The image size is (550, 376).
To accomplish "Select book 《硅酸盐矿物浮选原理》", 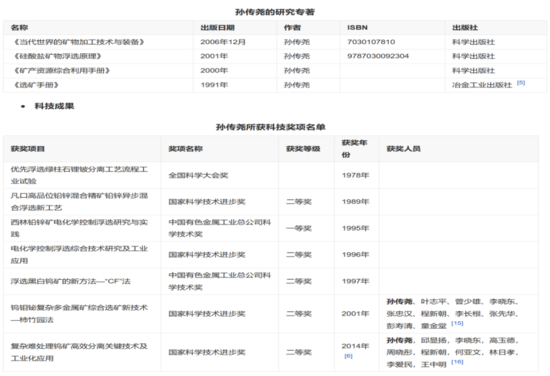I will pyautogui.click(x=57, y=56).
